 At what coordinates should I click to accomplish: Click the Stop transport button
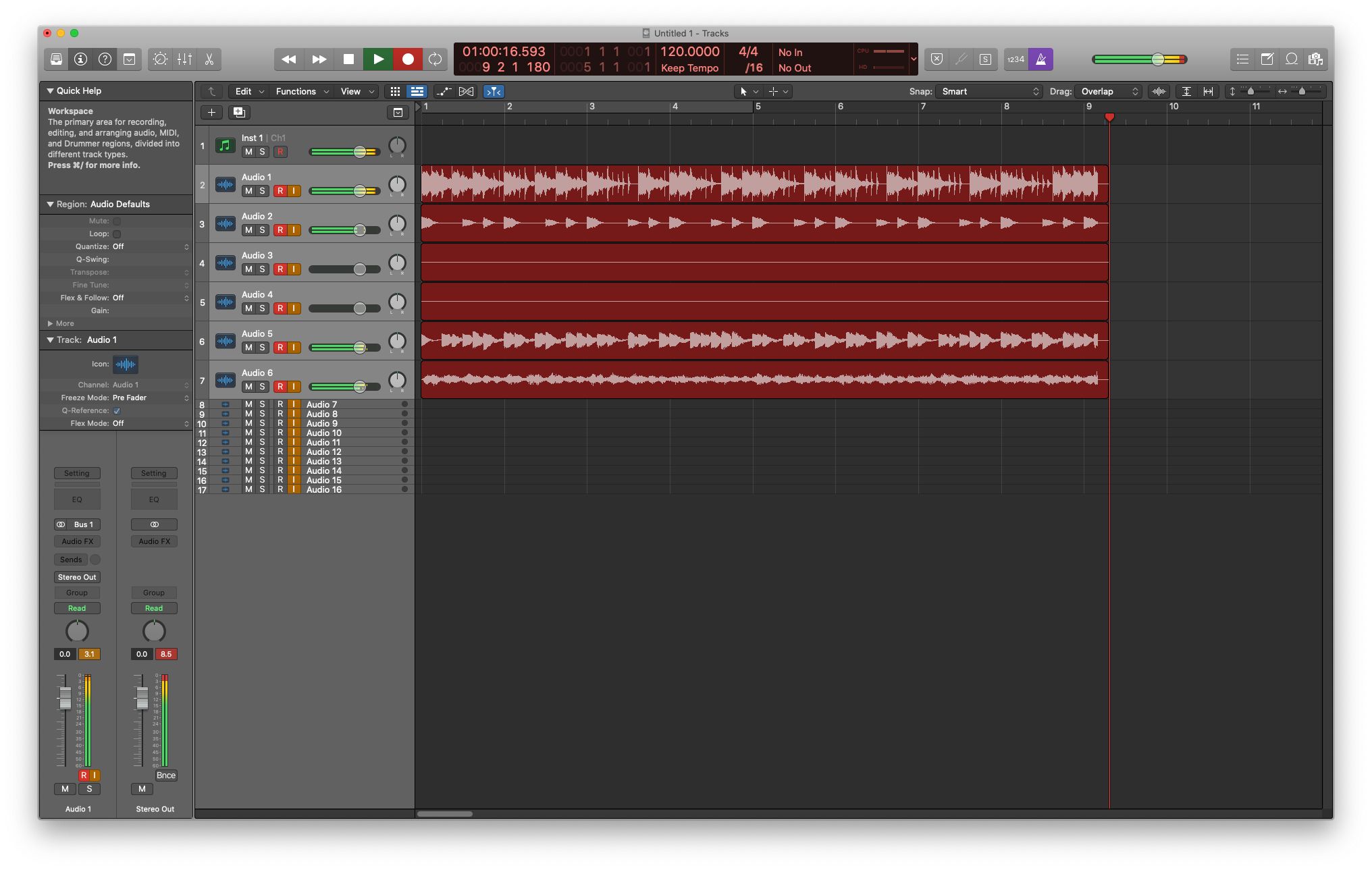pyautogui.click(x=348, y=59)
